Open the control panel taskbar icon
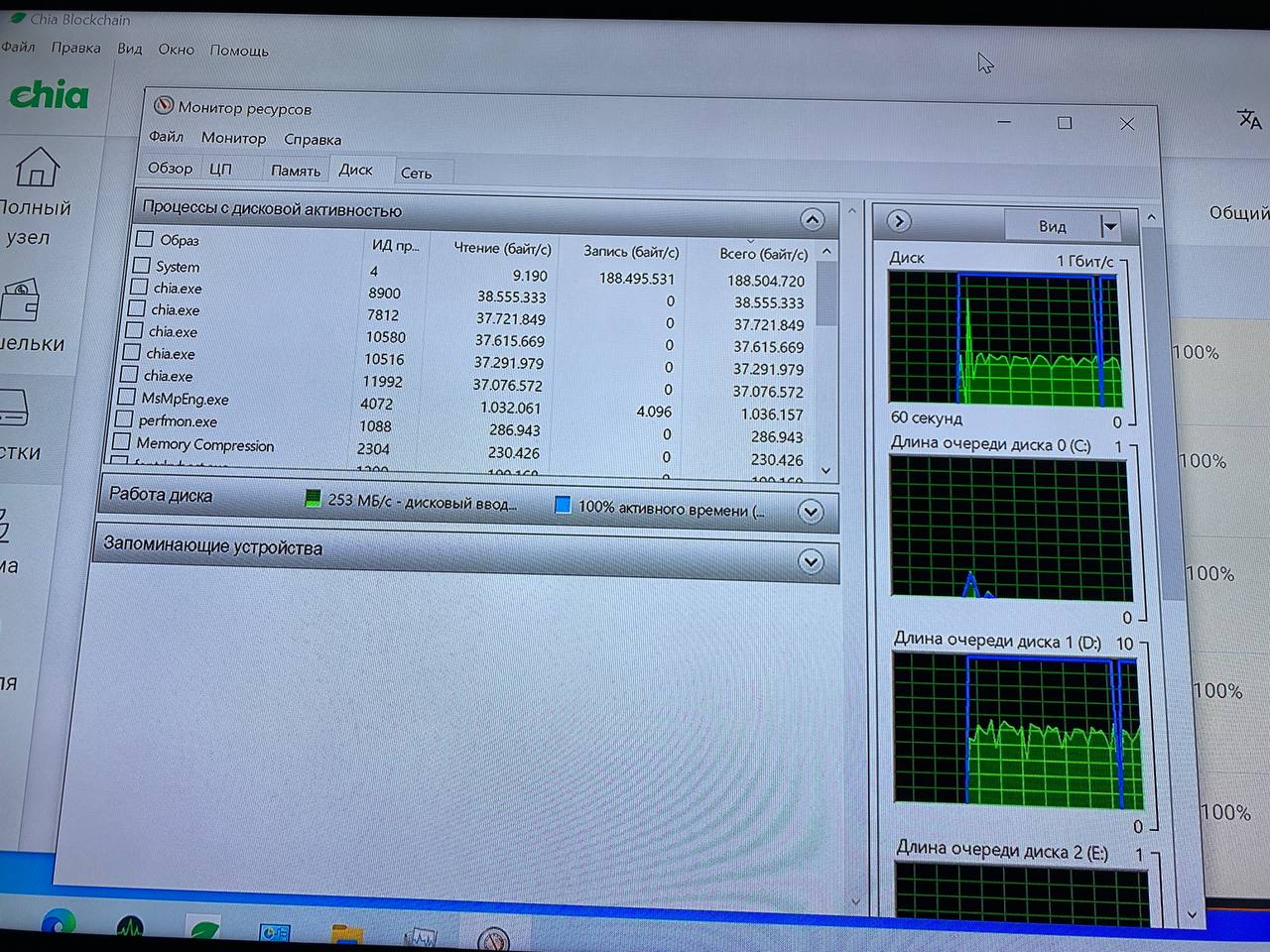1270x952 pixels. pyautogui.click(x=275, y=933)
